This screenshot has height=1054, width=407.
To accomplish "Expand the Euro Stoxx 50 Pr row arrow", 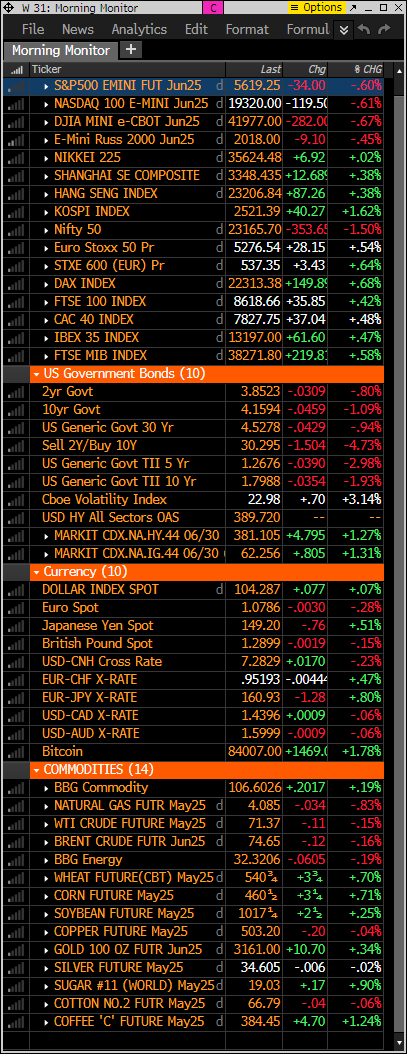I will point(46,247).
